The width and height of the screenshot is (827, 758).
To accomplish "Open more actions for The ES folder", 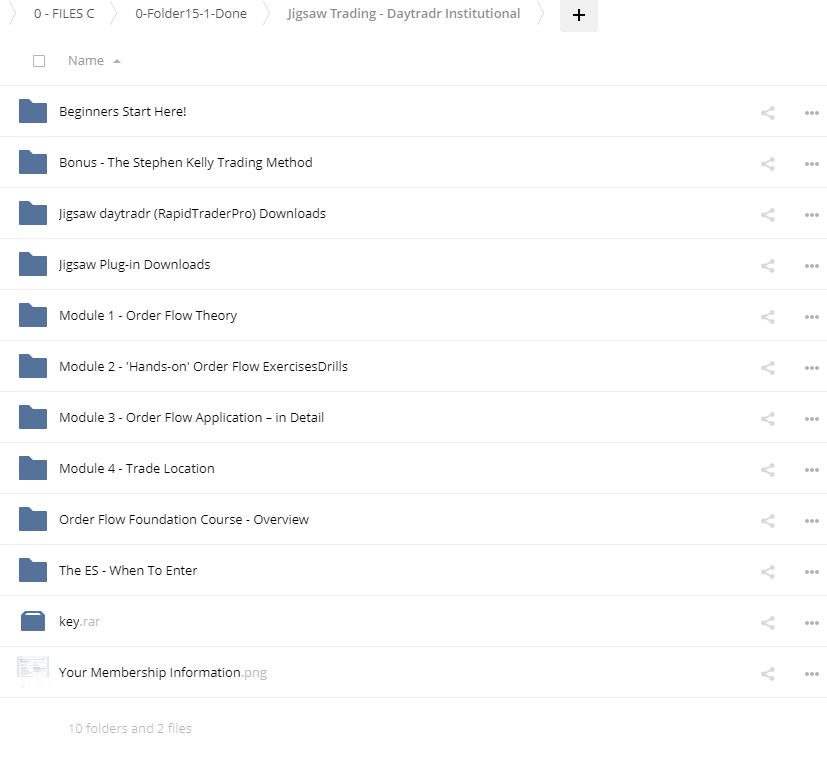I will (x=811, y=572).
